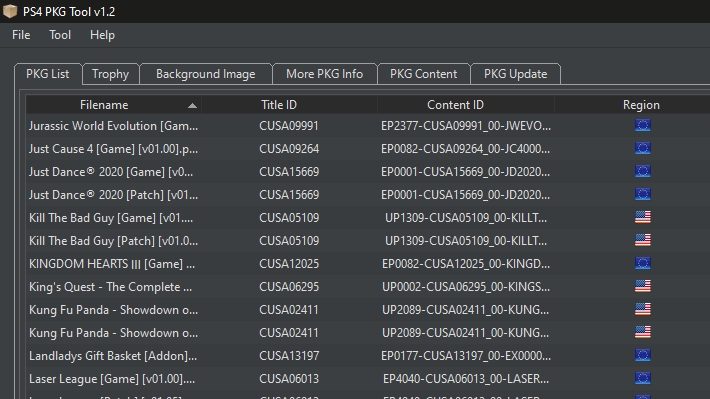Click the EU flag for Laser League Game
Viewport: 710px width, 399px height.
[642, 379]
